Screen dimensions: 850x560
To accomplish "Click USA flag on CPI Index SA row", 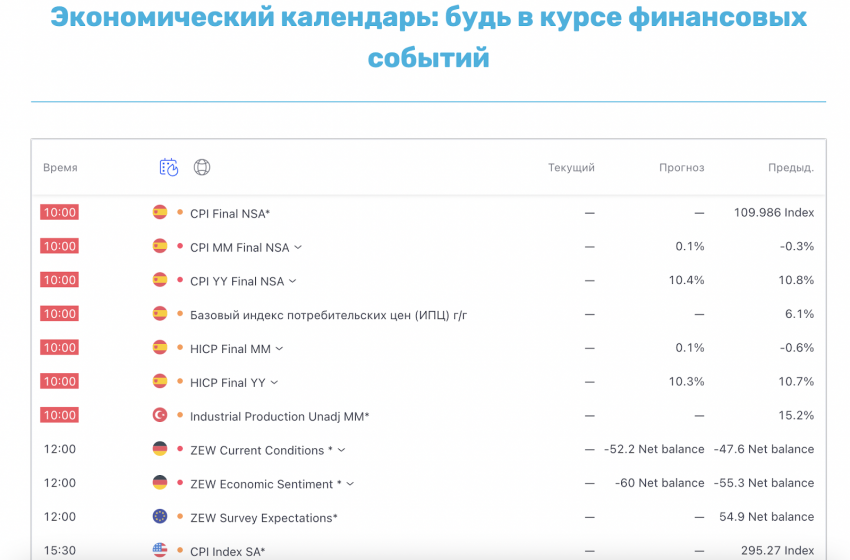I will click(x=160, y=550).
